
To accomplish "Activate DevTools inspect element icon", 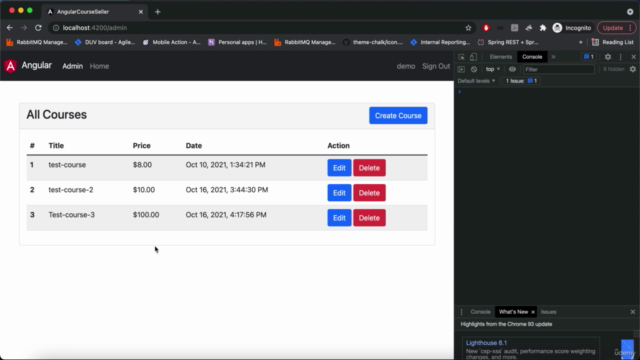I will tap(461, 57).
